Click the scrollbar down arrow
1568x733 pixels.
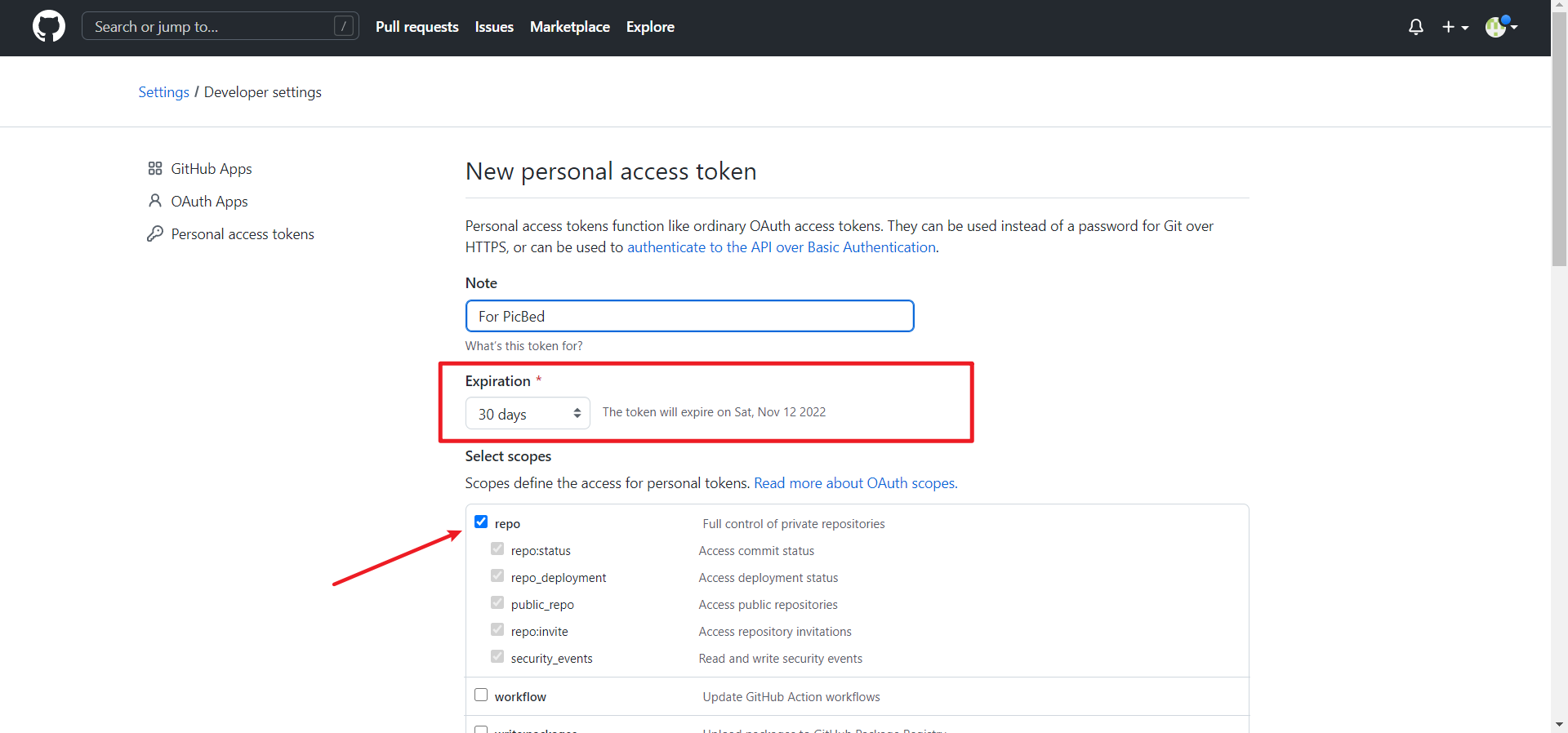[1559, 725]
